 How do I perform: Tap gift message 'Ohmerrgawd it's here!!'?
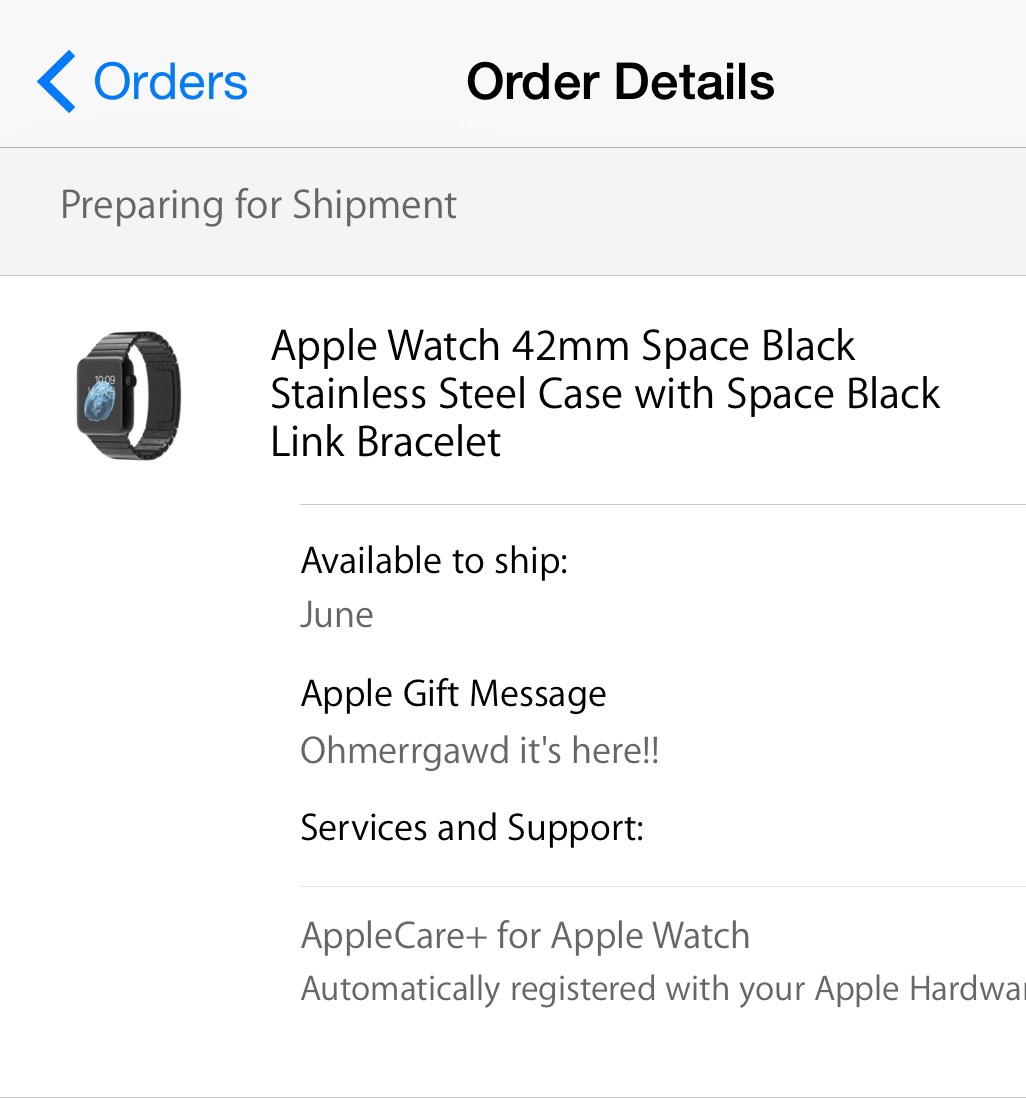click(x=479, y=750)
